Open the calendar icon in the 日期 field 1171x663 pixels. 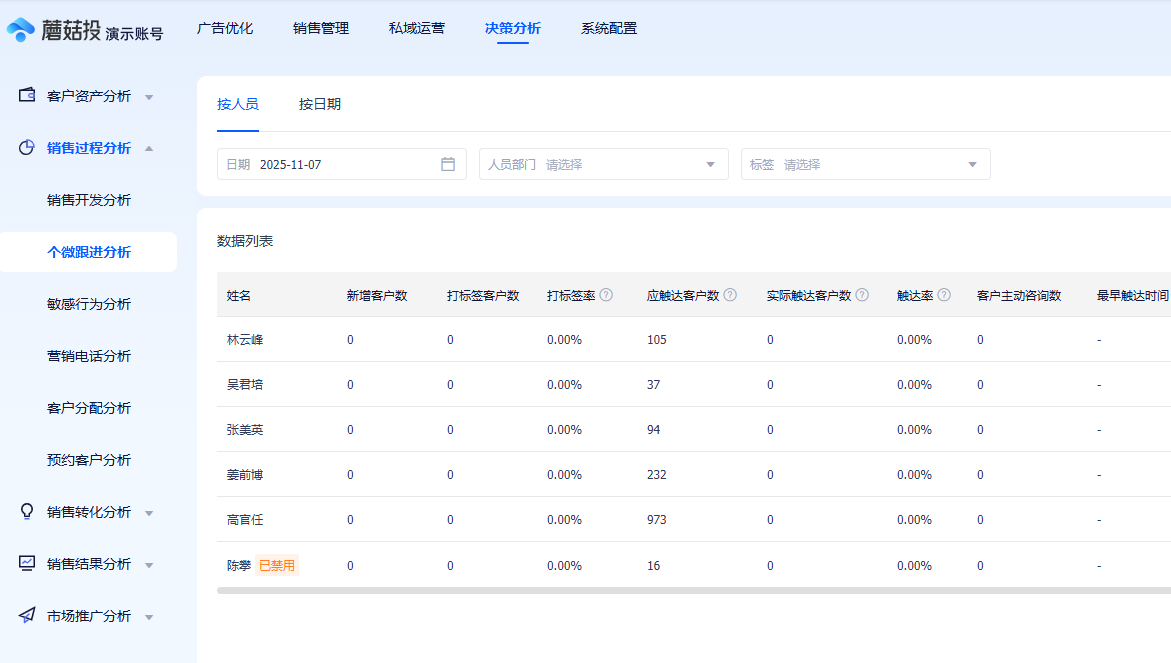tap(447, 163)
